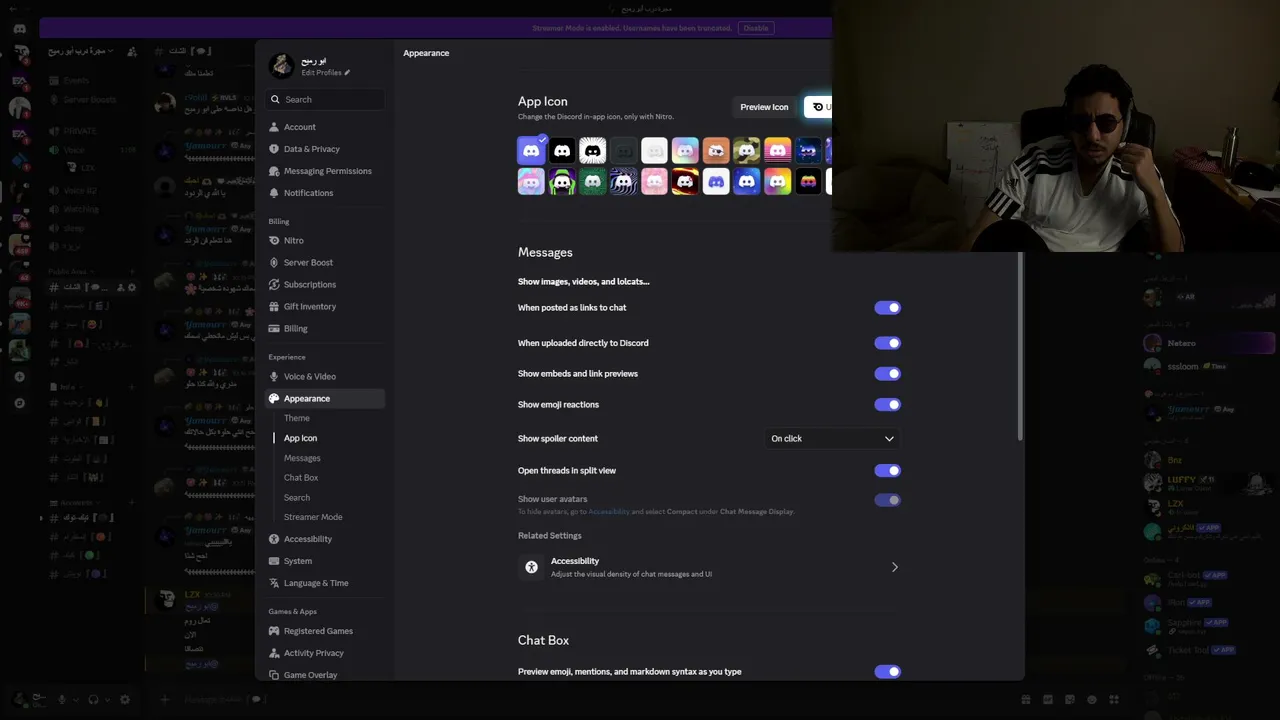Go to Server Boost settings
1280x720 pixels.
(325, 263)
